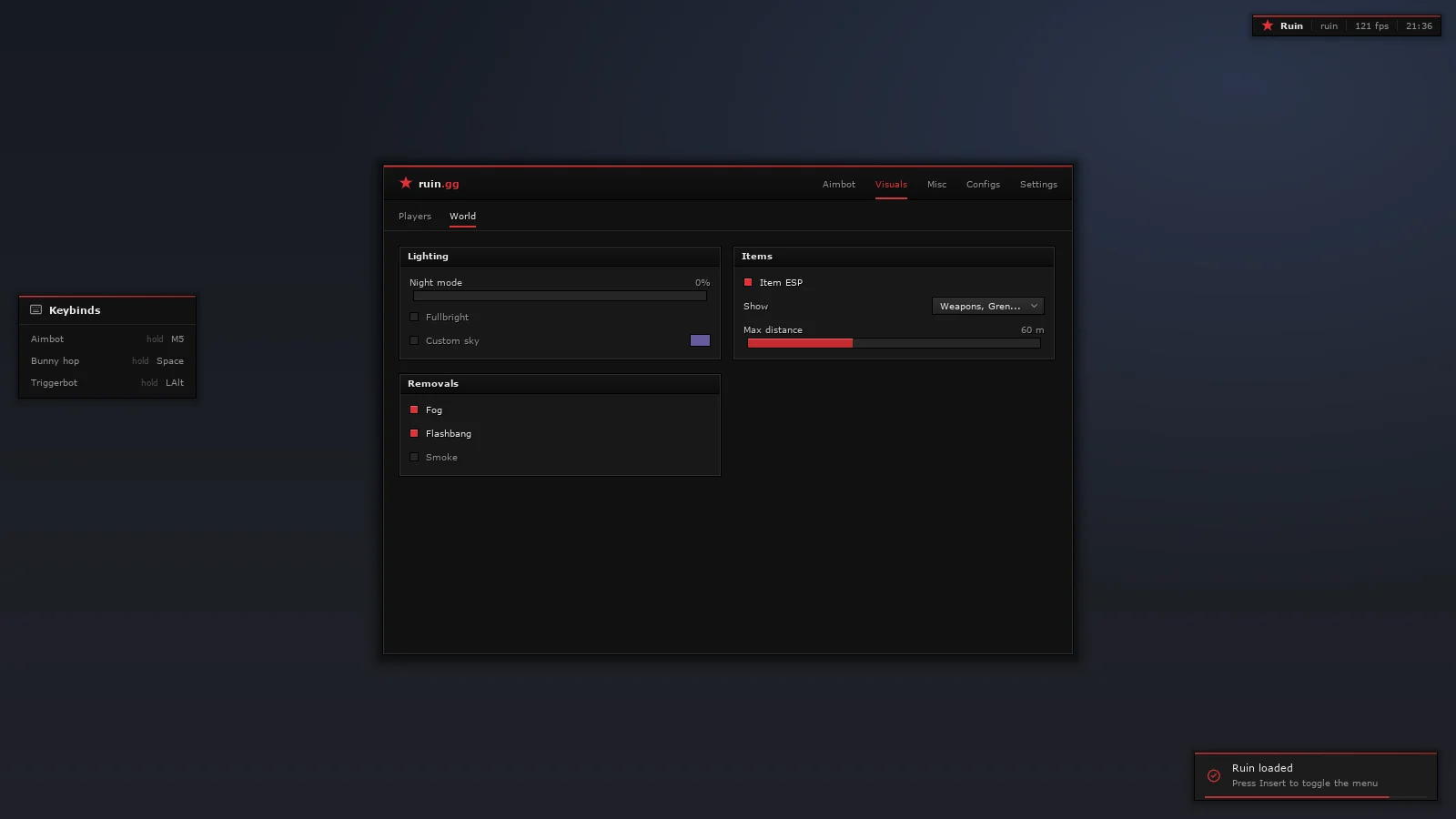Open the Misc tab
This screenshot has height=819, width=1456.
pyautogui.click(x=936, y=184)
